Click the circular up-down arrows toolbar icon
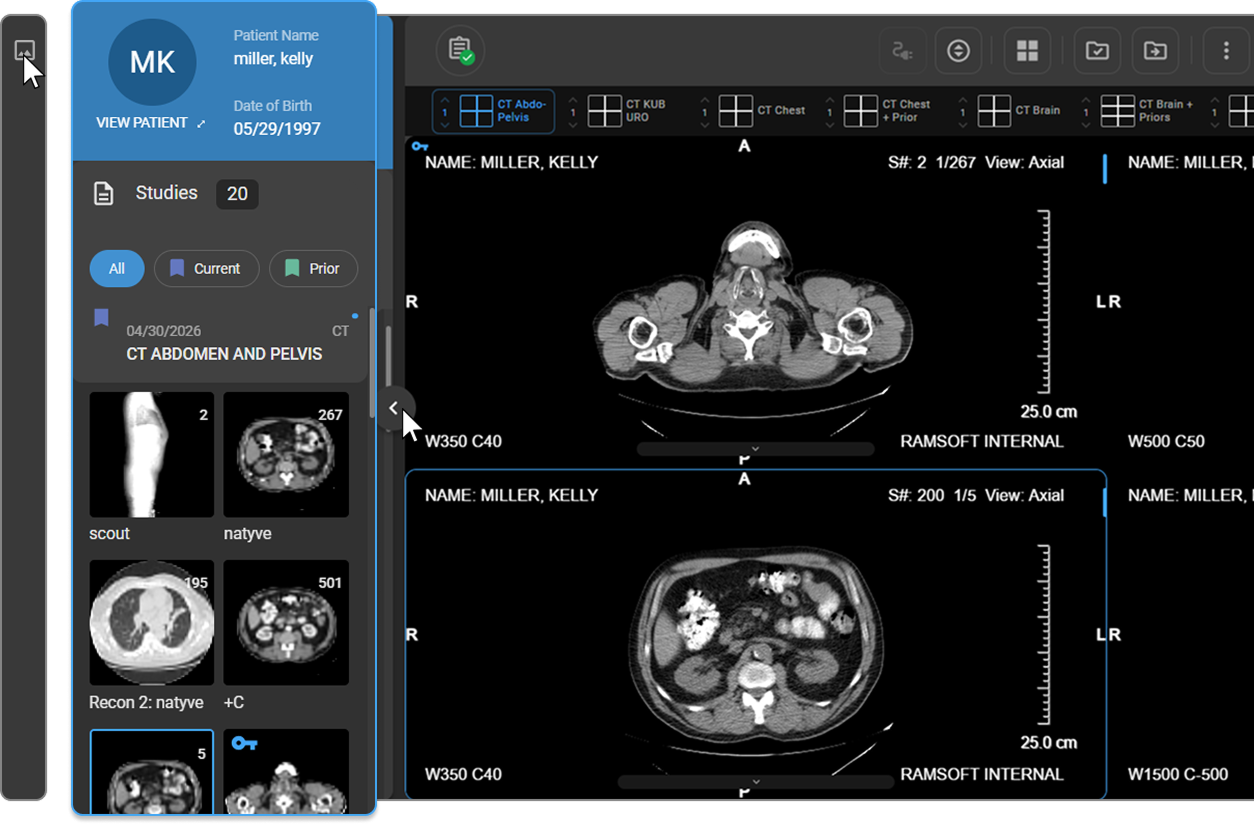Image resolution: width=1254 pixels, height=824 pixels. [958, 50]
